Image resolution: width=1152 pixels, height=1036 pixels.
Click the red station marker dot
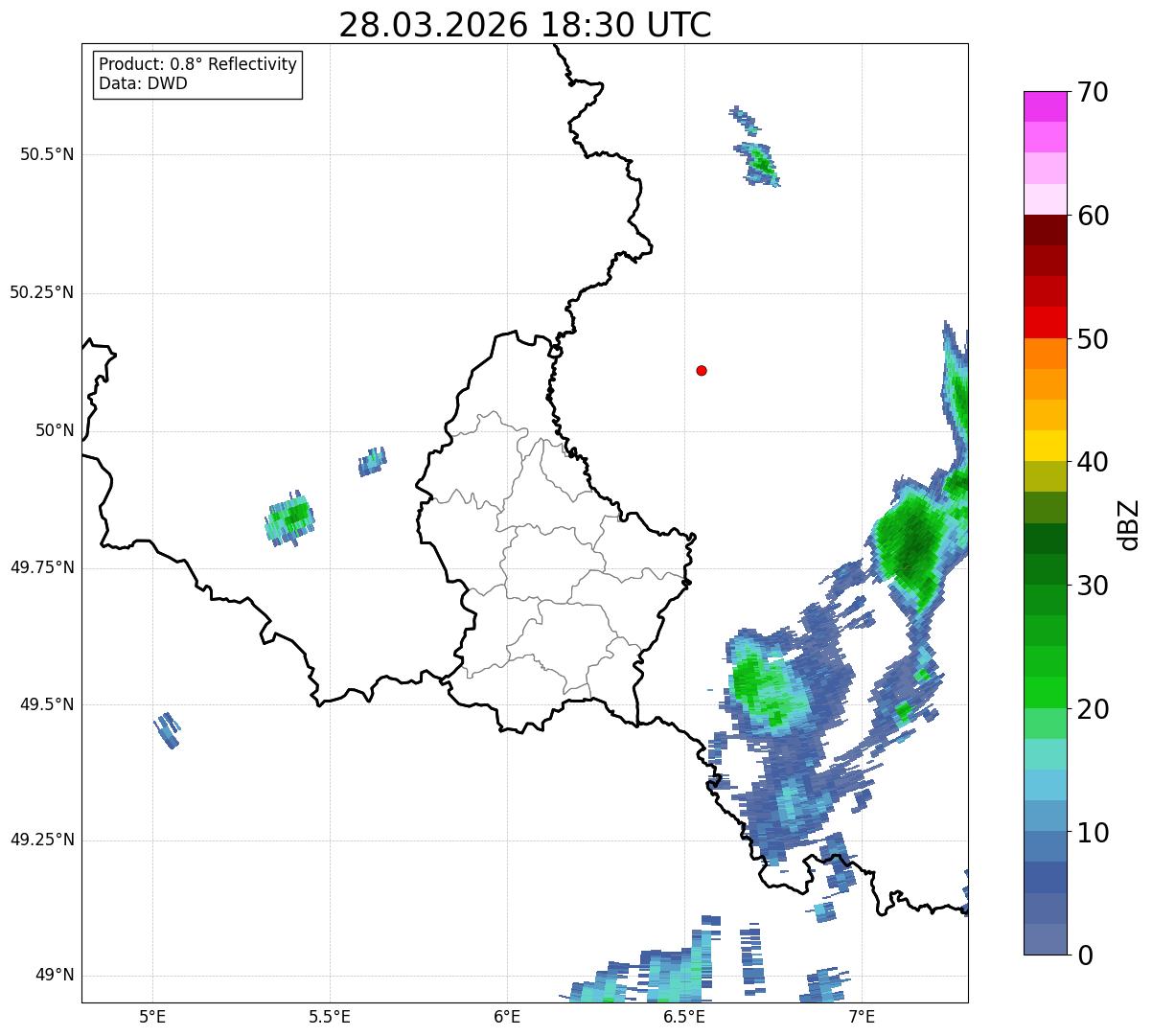(702, 370)
